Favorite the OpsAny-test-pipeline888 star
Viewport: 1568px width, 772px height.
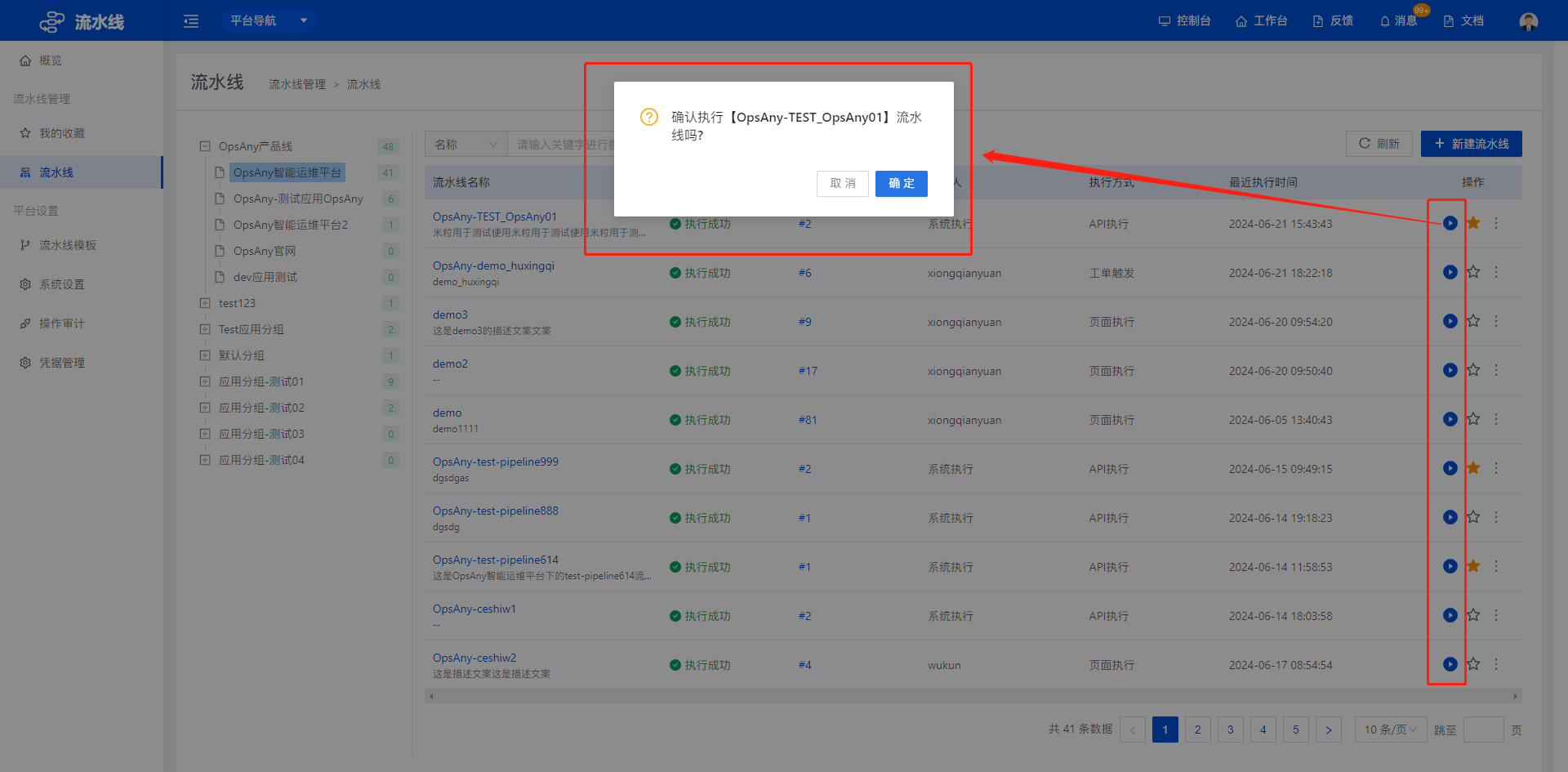point(1473,517)
